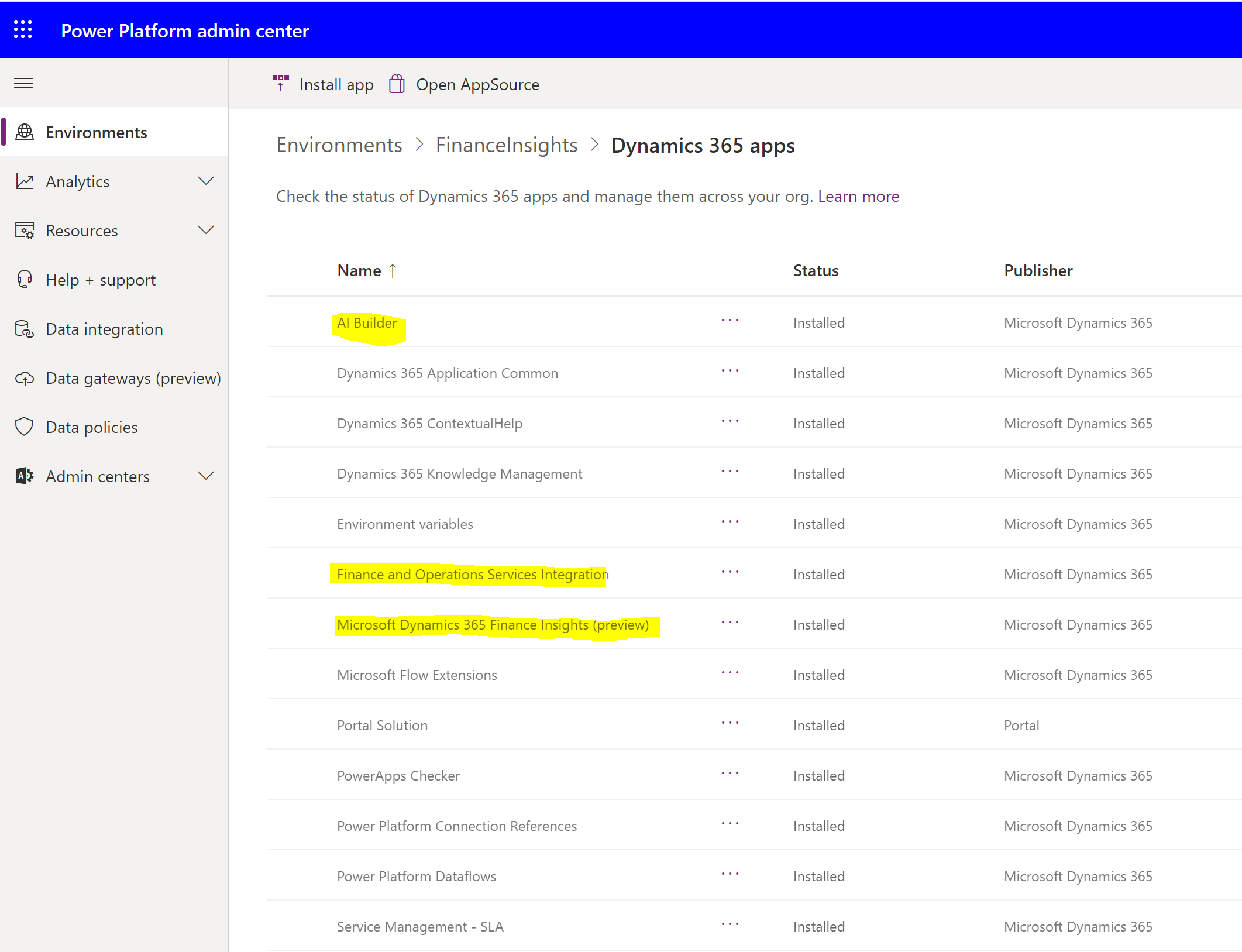Open more options for AI Builder
The image size is (1242, 952).
point(730,321)
